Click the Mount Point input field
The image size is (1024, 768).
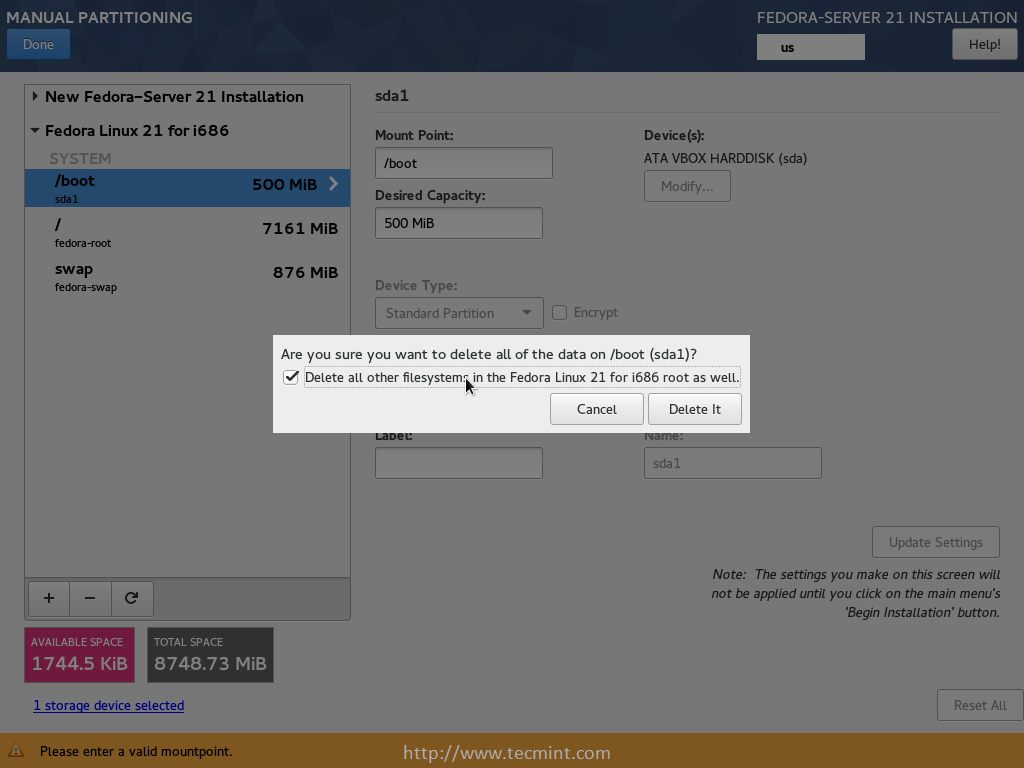pyautogui.click(x=464, y=163)
